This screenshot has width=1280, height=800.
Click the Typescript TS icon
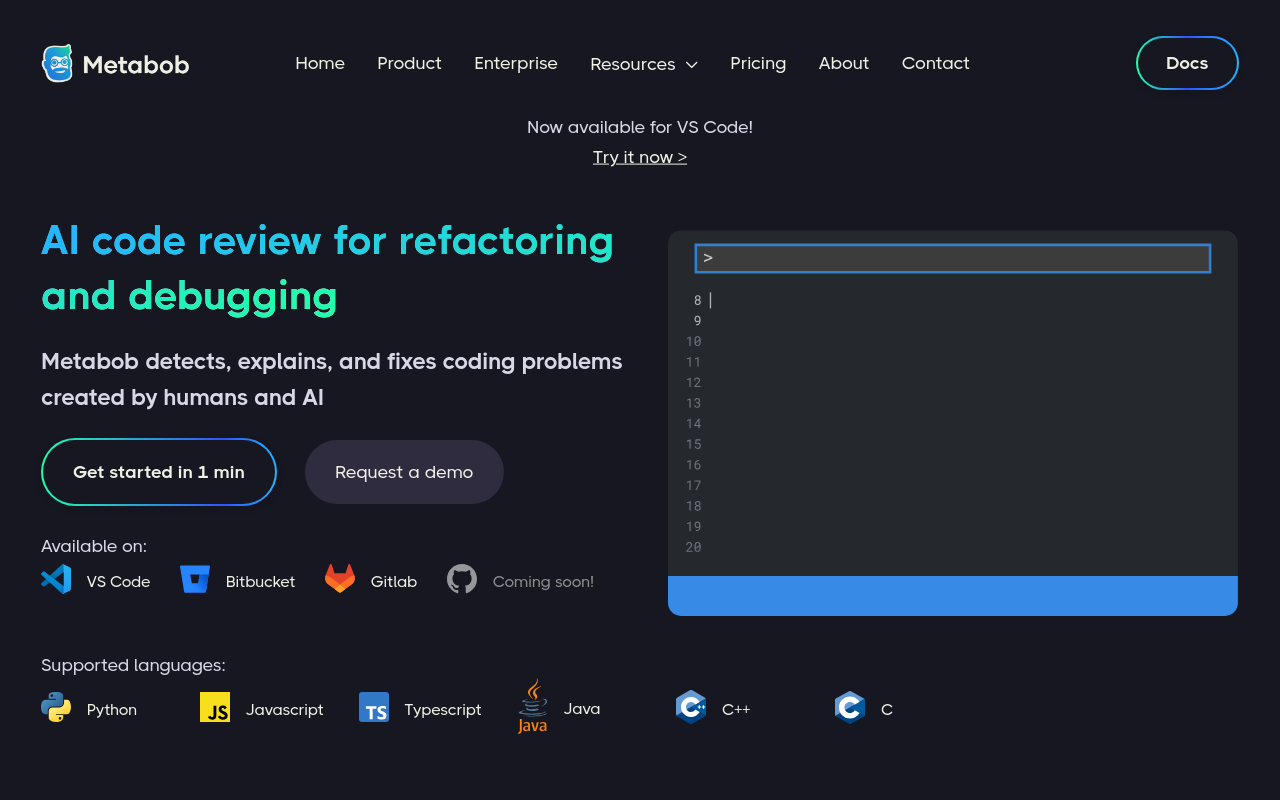click(x=374, y=707)
